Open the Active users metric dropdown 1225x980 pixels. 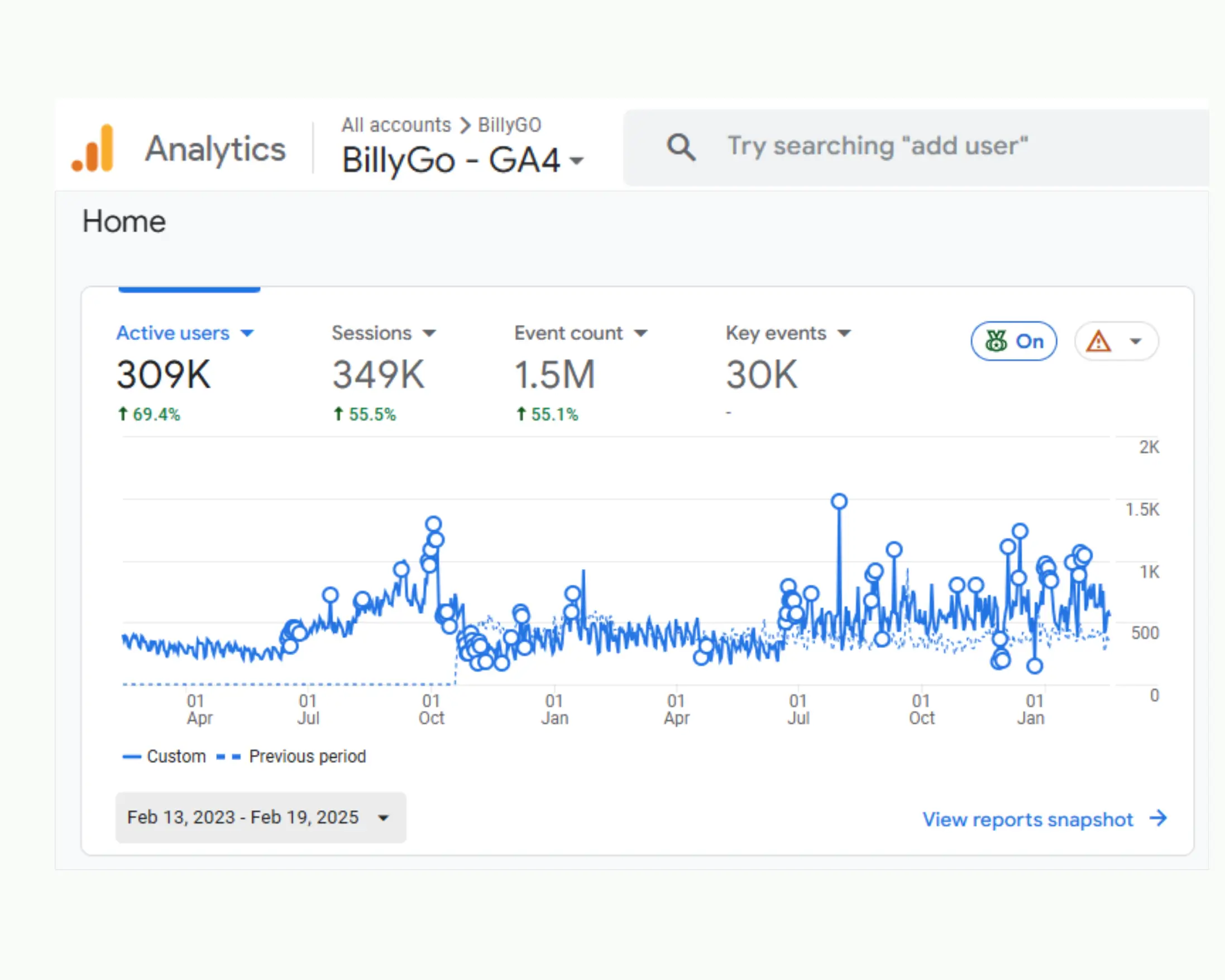[x=247, y=333]
